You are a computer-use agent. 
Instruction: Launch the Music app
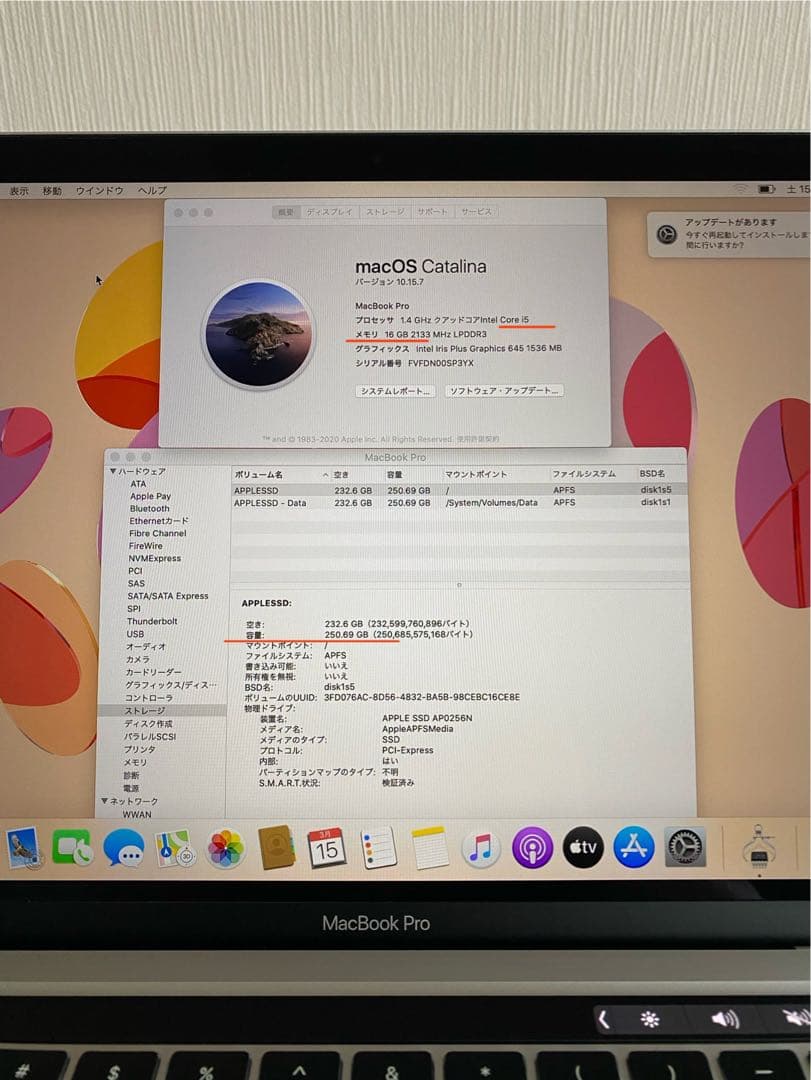coord(480,848)
